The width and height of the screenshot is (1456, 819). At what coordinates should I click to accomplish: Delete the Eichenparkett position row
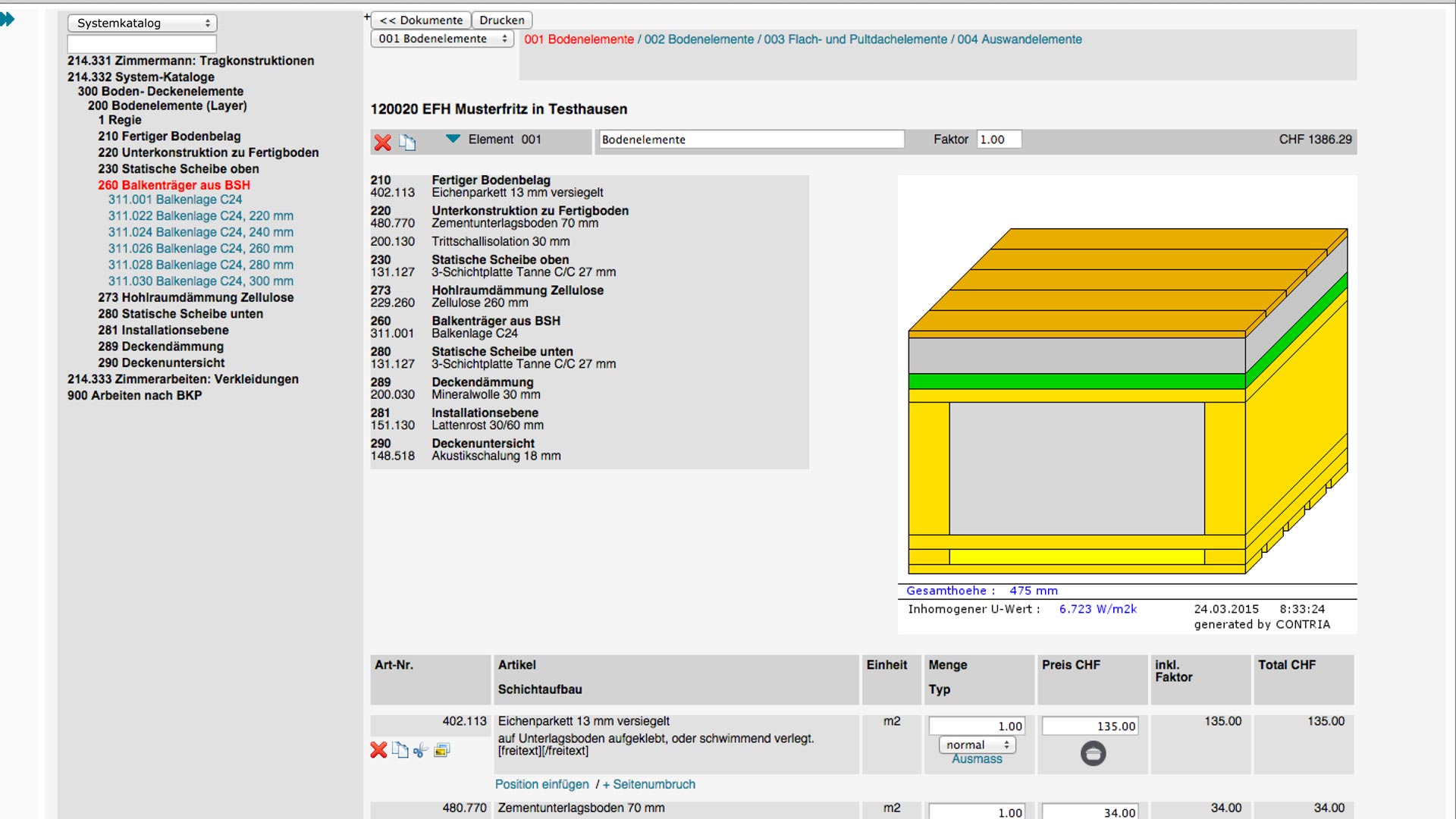(x=378, y=750)
